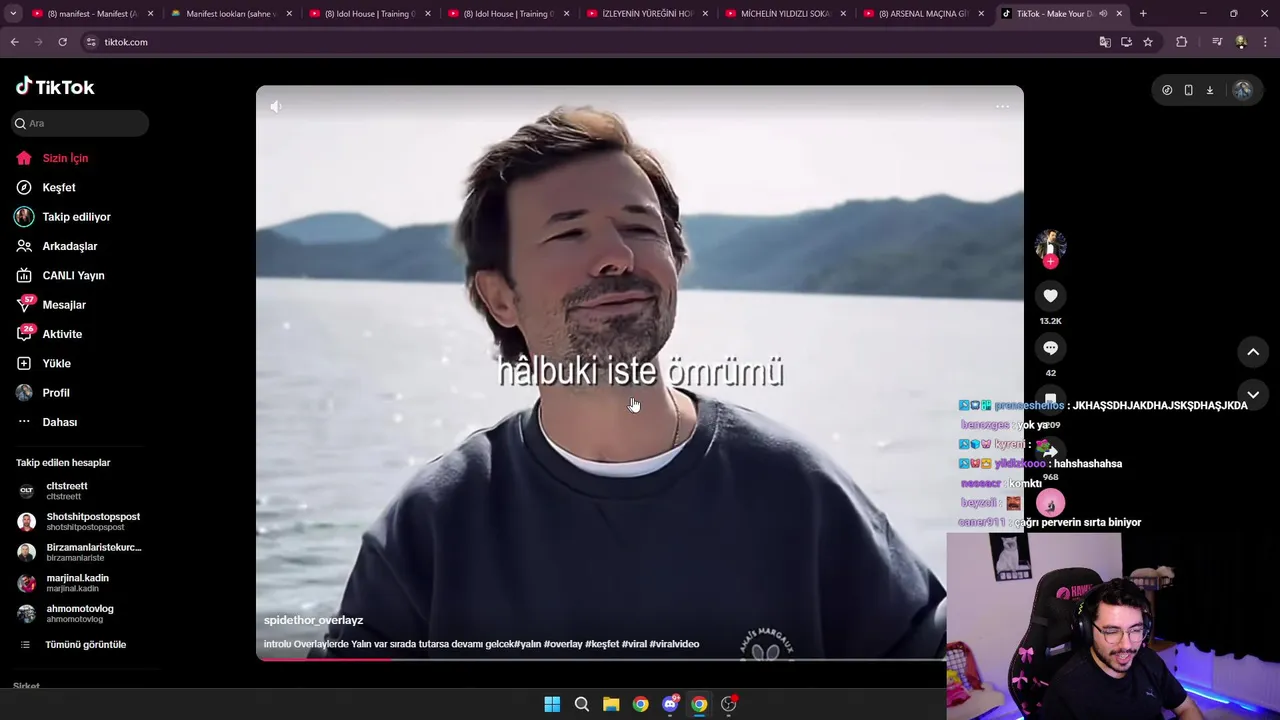Screen dimensions: 1280x720
Task: Click translate page icon in address bar
Action: click(x=1105, y=42)
